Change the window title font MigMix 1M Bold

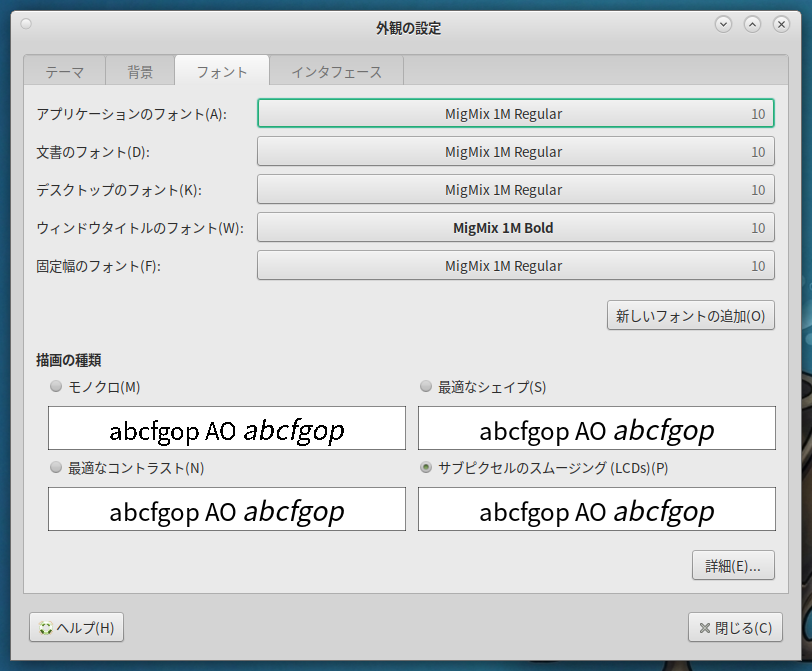point(516,227)
